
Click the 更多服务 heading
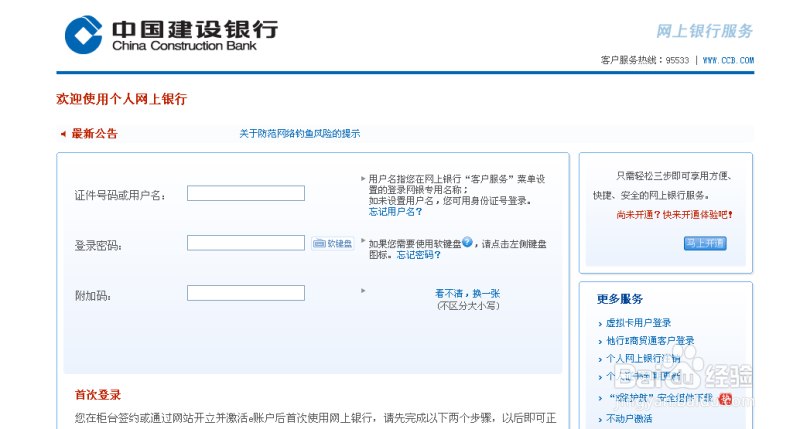click(620, 299)
